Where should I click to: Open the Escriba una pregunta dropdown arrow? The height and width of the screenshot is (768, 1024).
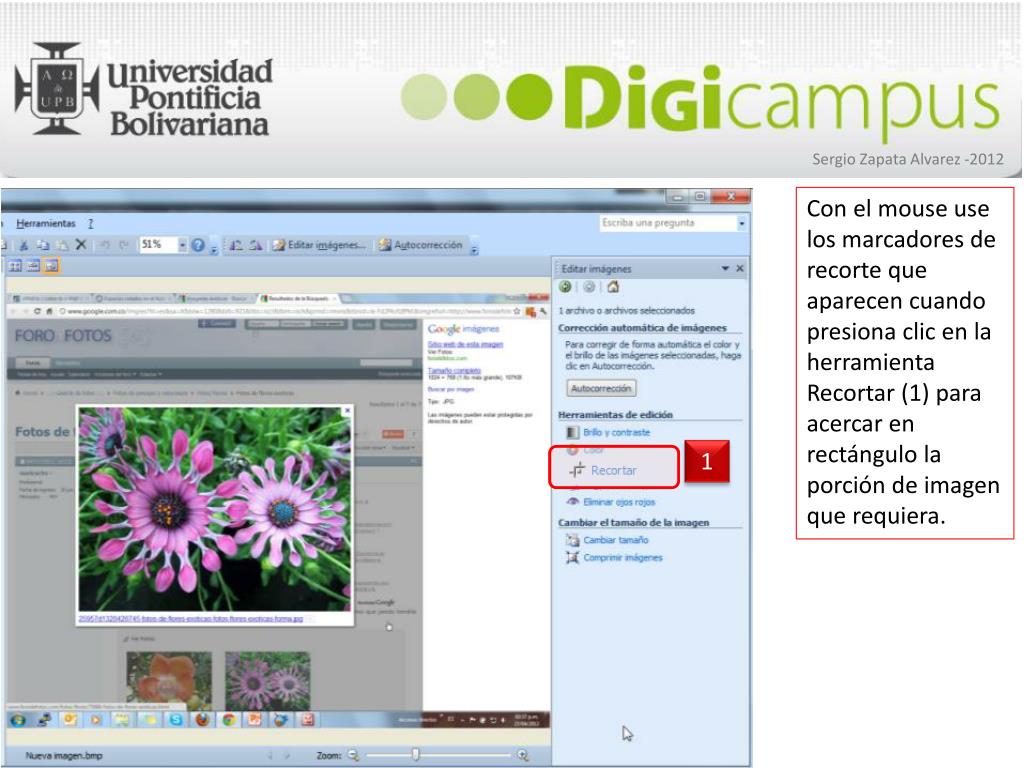[741, 223]
